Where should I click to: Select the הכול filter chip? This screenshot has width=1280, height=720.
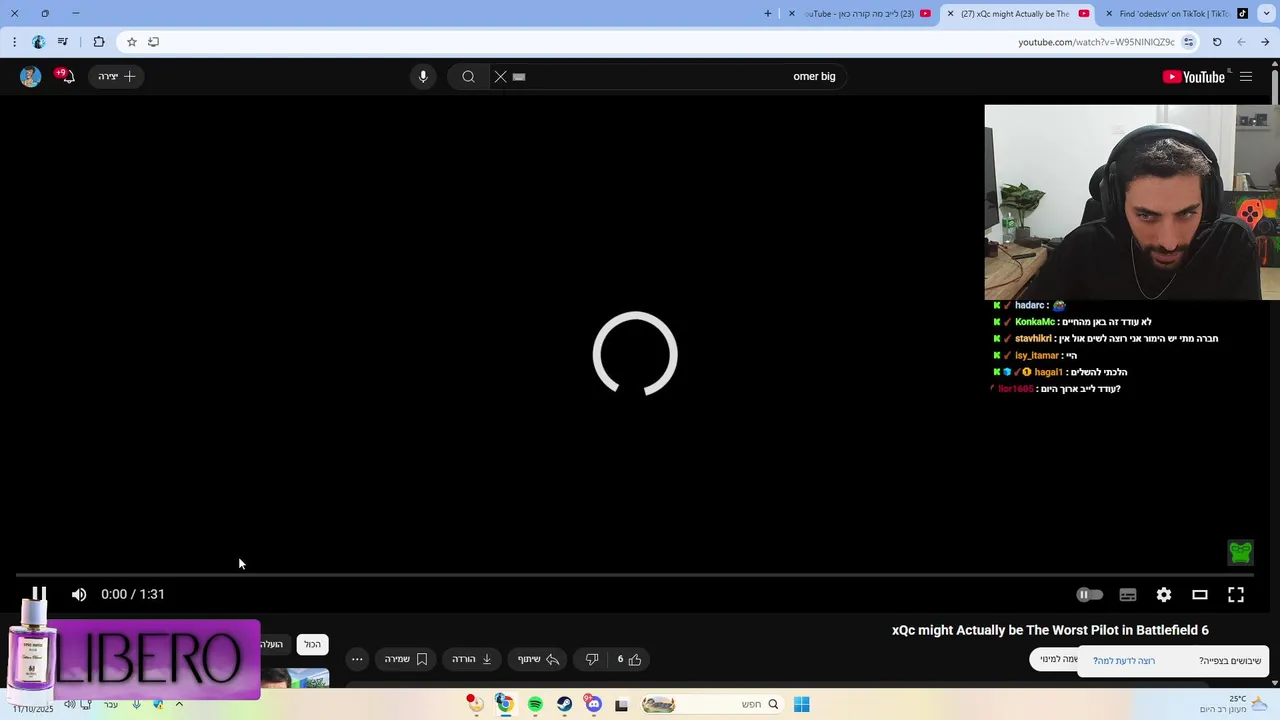pyautogui.click(x=313, y=644)
